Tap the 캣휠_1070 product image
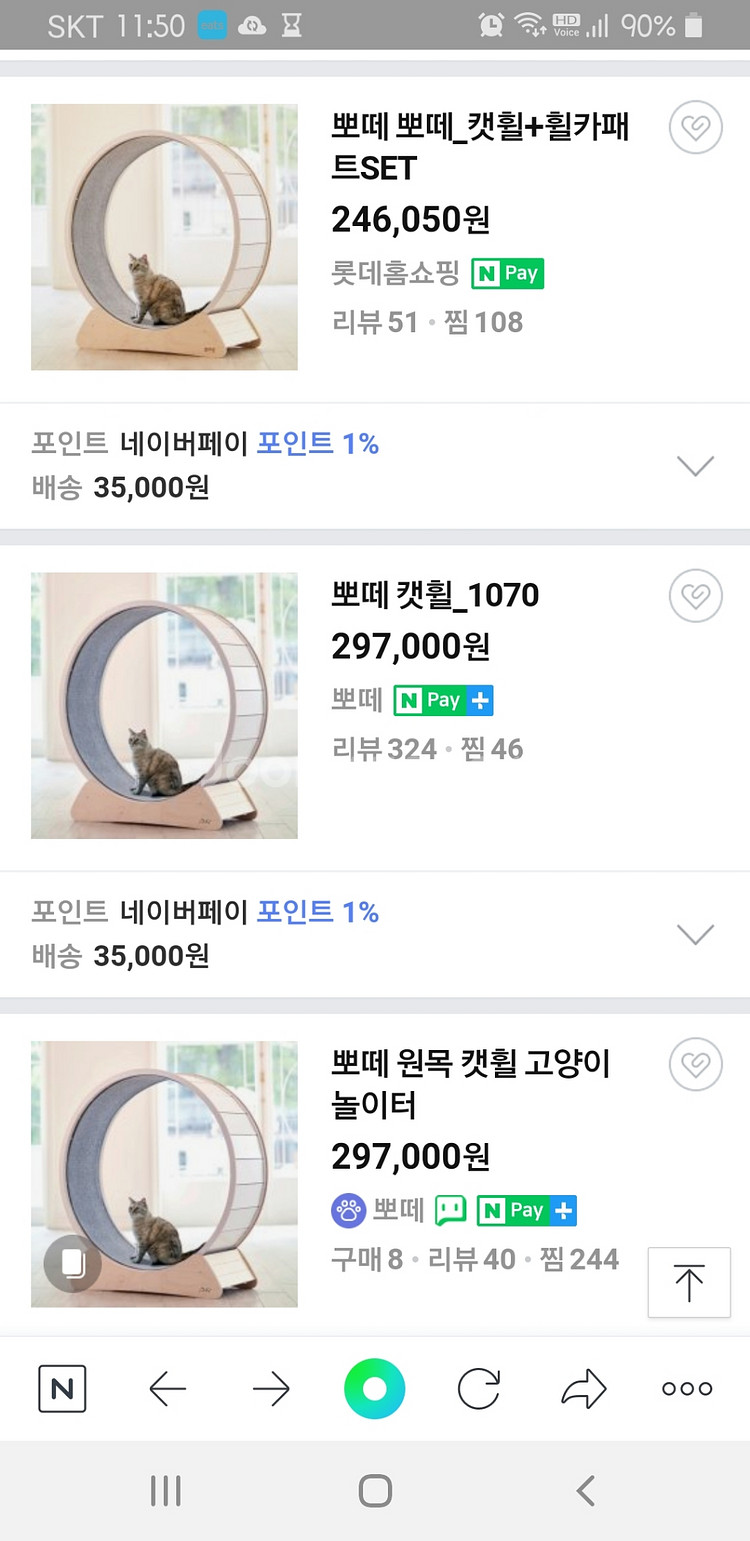 pos(164,705)
